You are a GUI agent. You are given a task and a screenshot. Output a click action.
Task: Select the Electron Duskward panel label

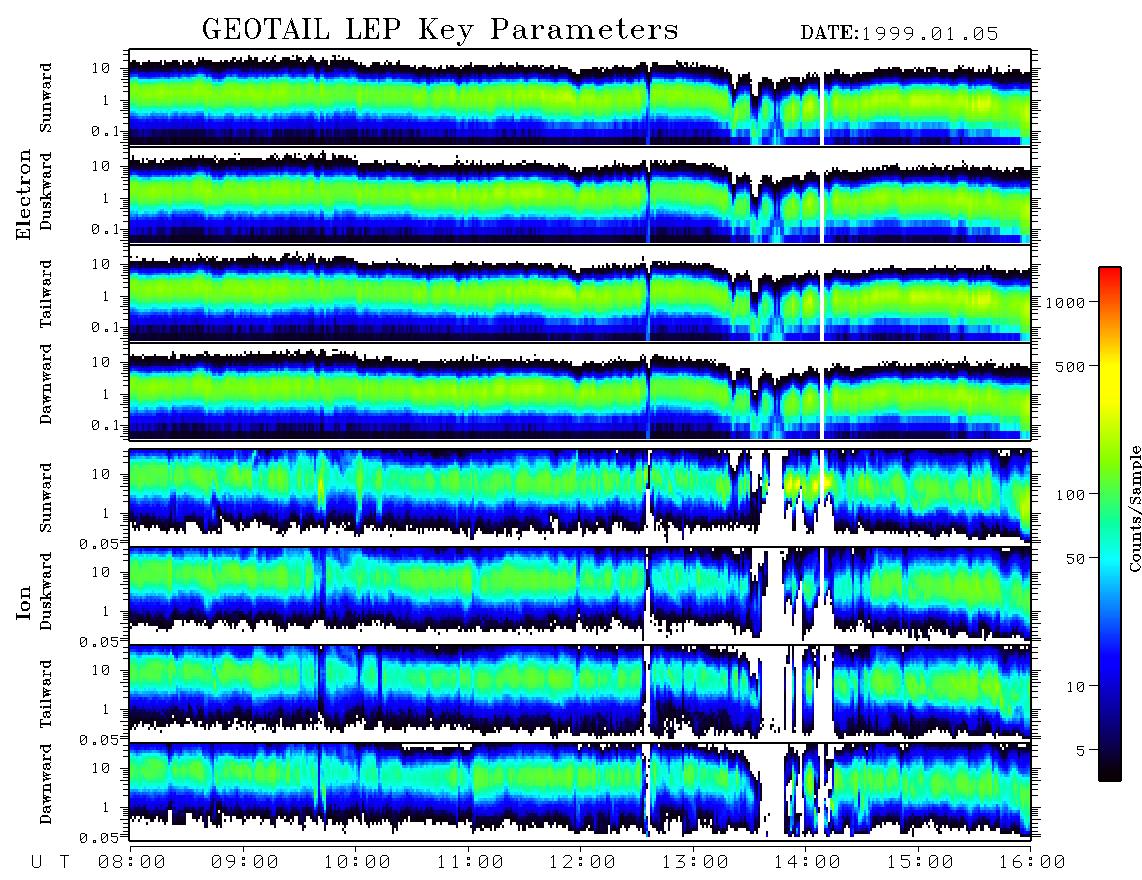point(46,191)
